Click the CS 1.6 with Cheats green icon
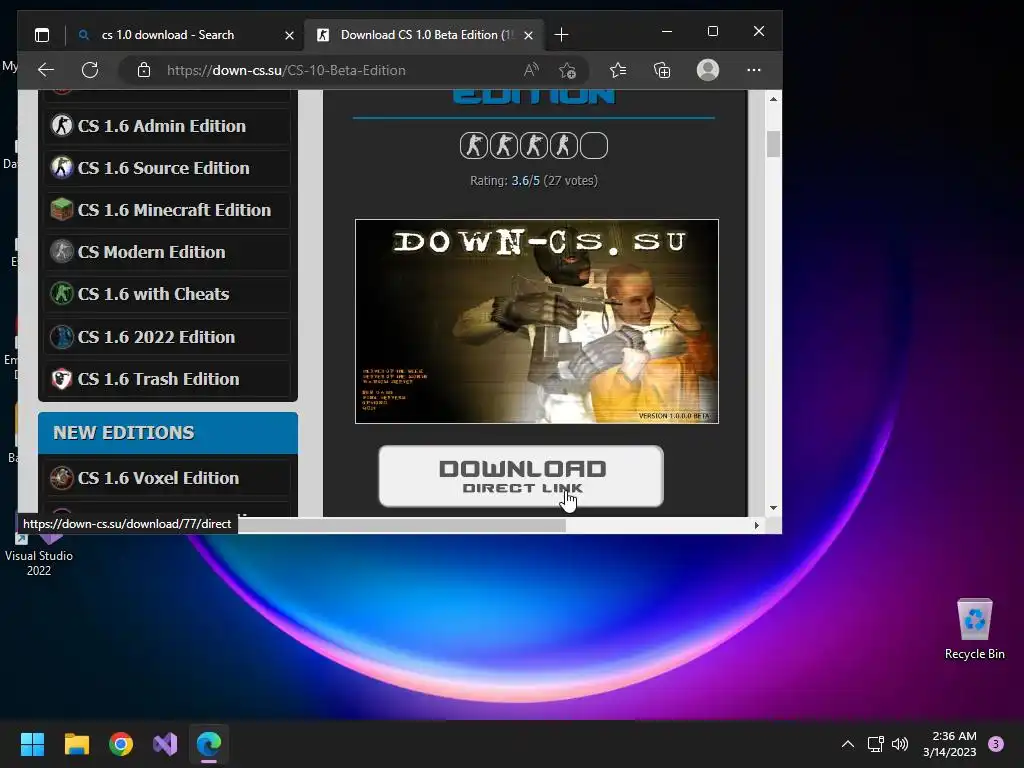The image size is (1024, 768). coord(62,294)
